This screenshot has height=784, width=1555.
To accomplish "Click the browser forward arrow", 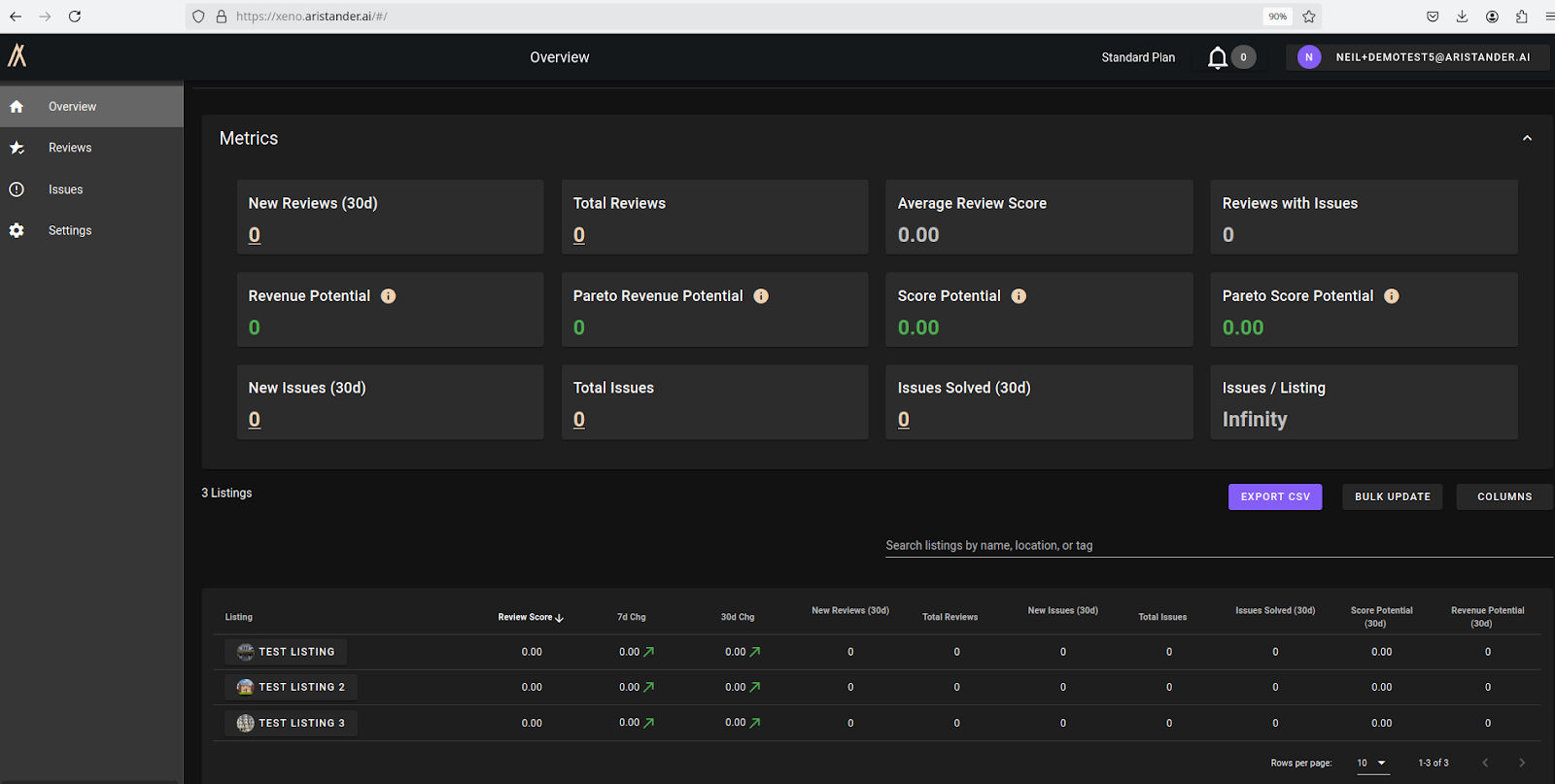I will click(x=45, y=17).
